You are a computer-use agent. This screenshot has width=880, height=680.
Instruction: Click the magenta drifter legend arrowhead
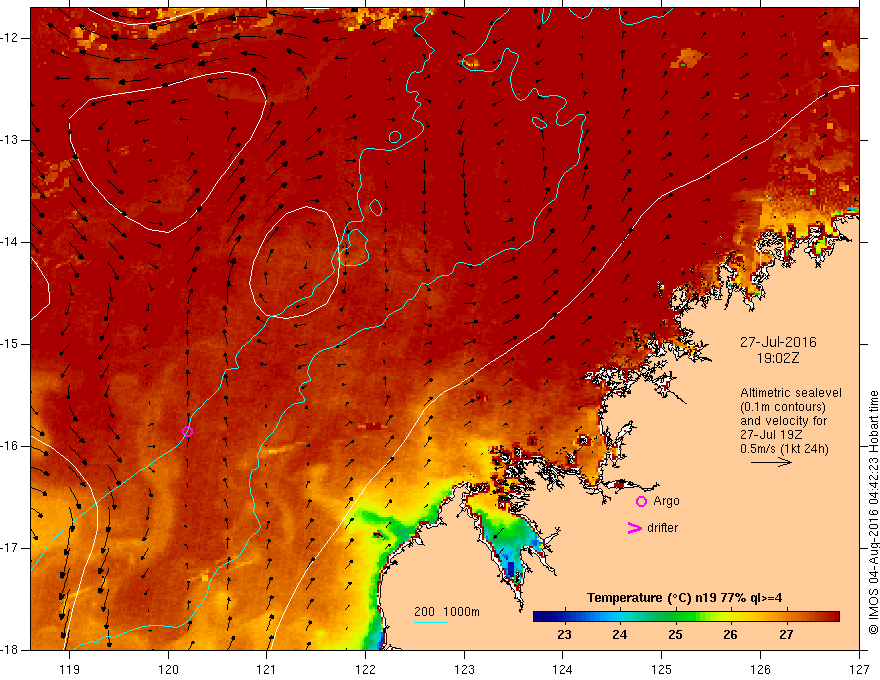point(635,528)
